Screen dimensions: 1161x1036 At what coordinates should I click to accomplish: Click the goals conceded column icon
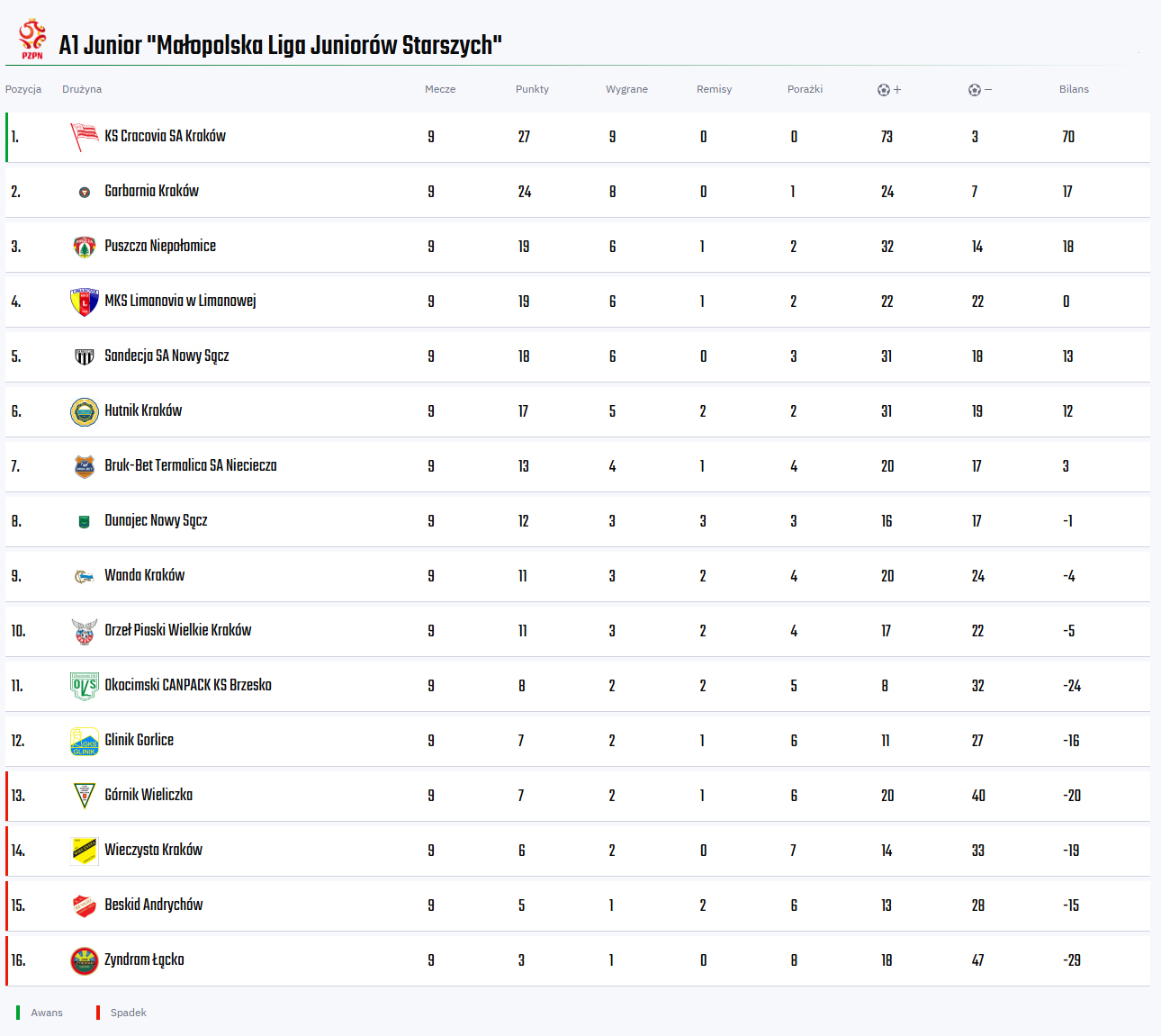click(975, 90)
